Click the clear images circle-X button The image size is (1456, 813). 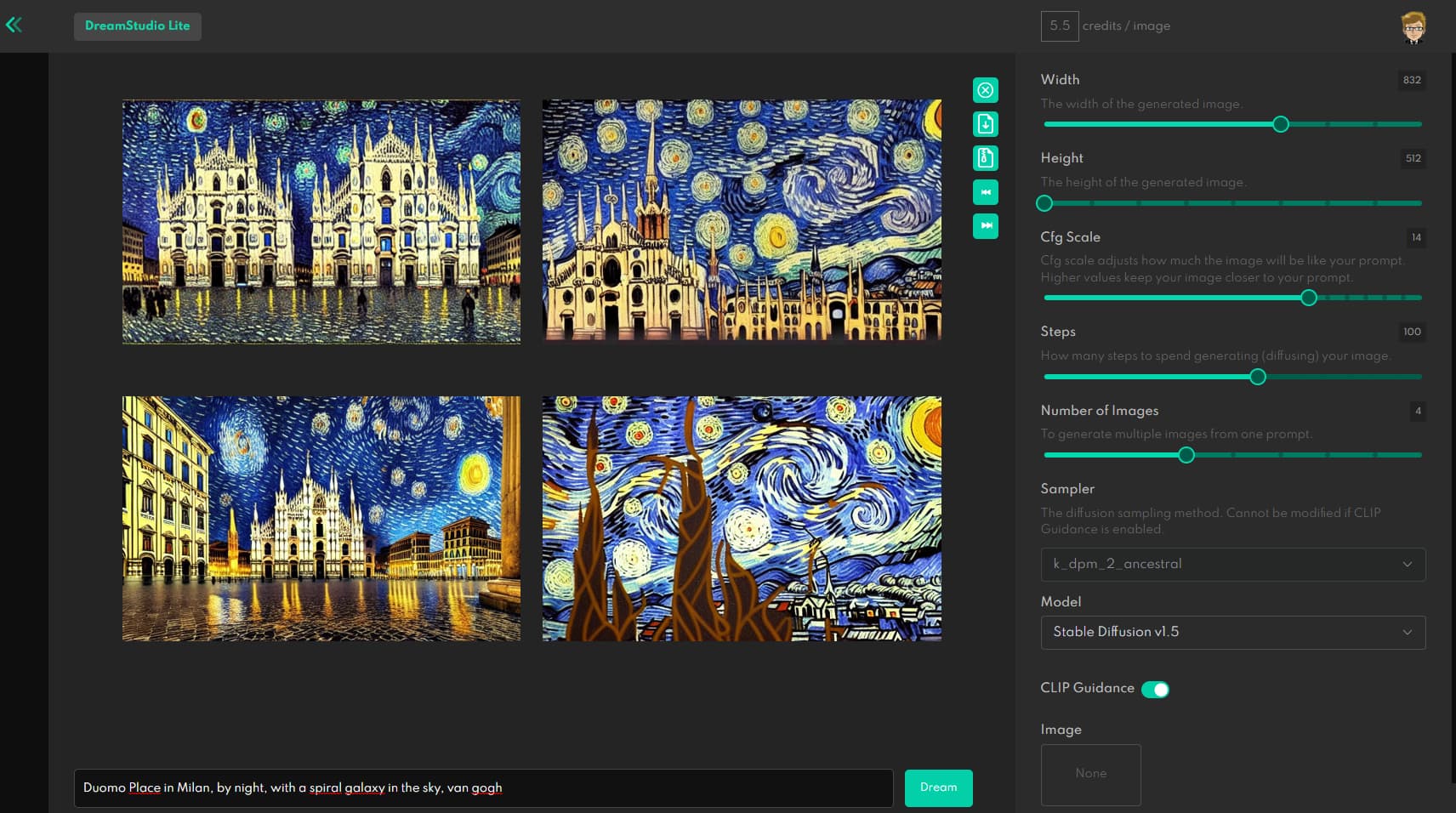tap(986, 90)
